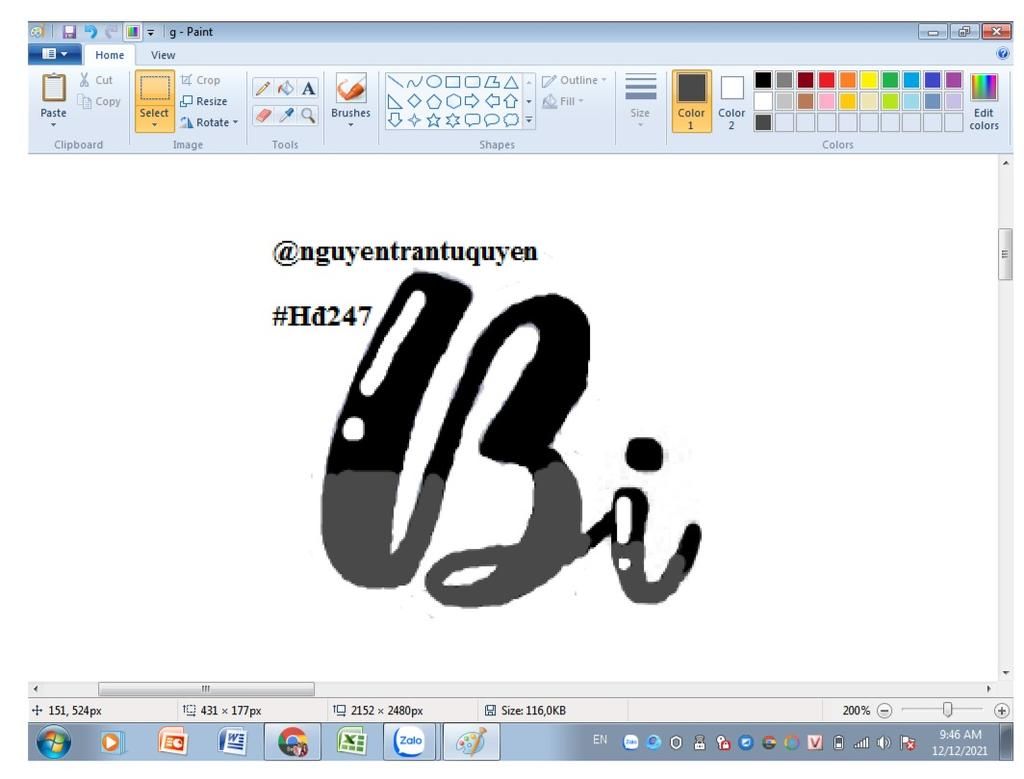Choose the Oval shape
Image resolution: width=1024 pixels, height=779 pixels.
[434, 82]
